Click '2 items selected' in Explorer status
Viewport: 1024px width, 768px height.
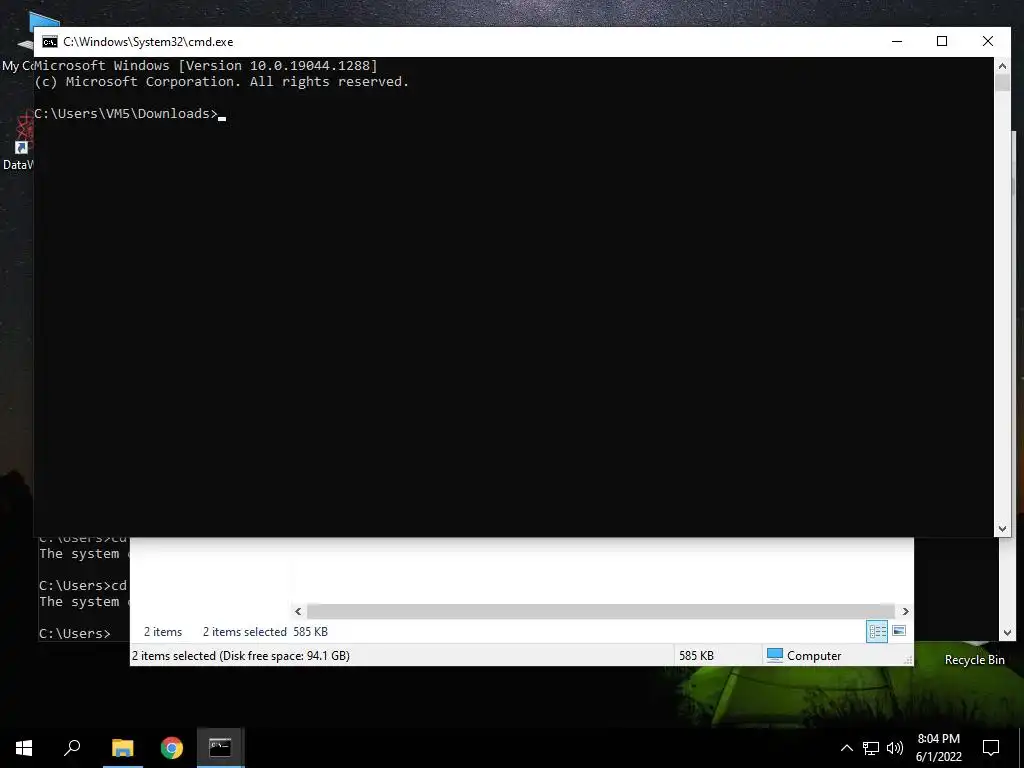(x=245, y=632)
